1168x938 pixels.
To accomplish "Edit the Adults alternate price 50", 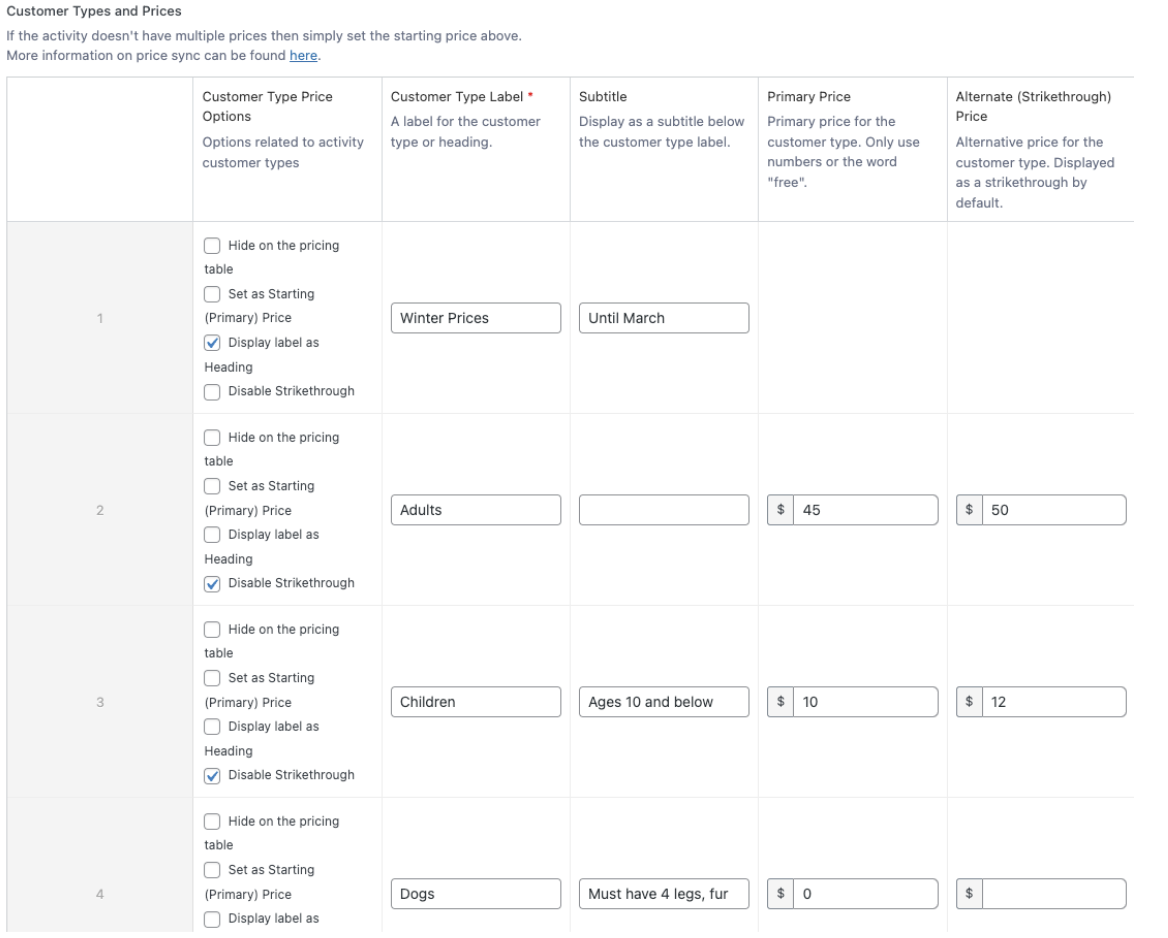I will [x=1054, y=510].
